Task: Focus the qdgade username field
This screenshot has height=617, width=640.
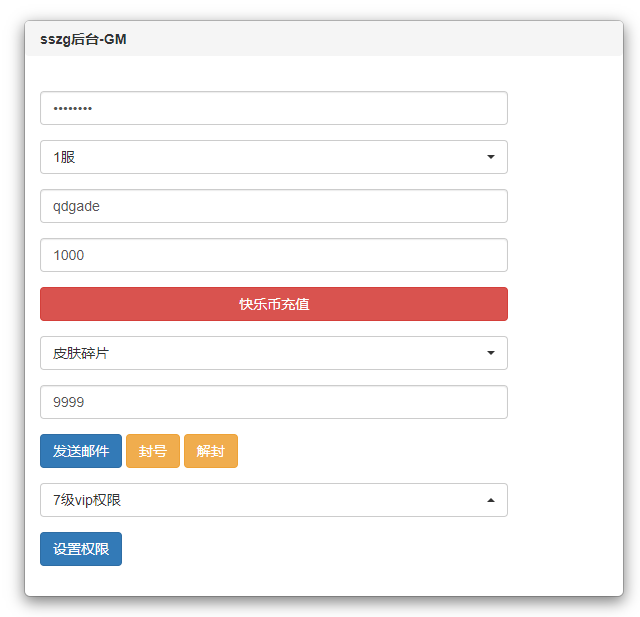Action: coord(273,206)
